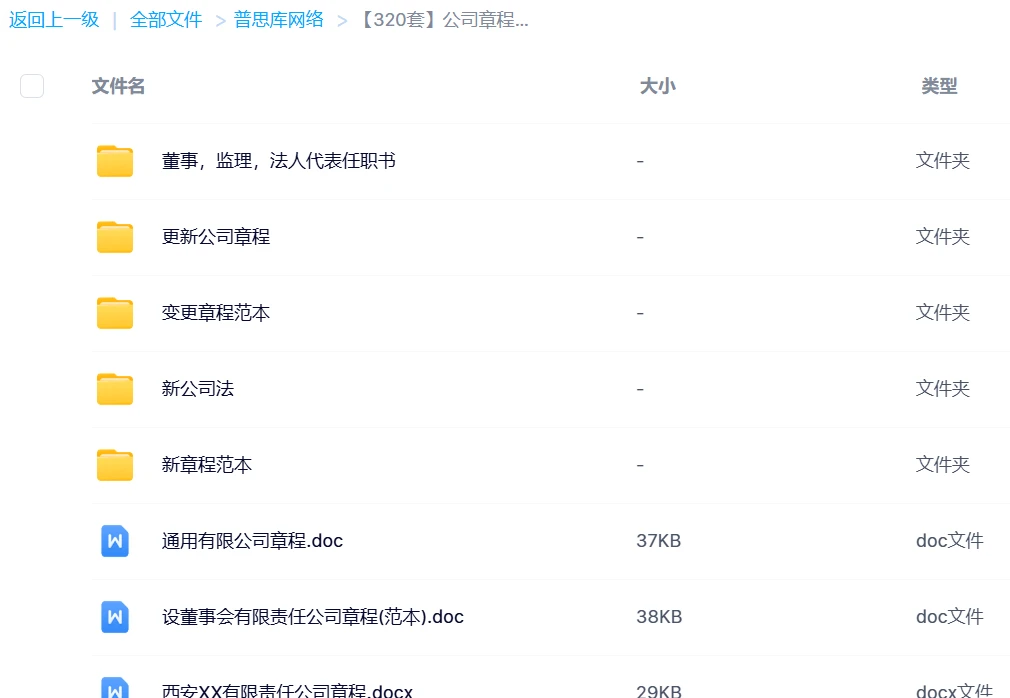Click Word icon for 西安XX有限责任公司章程.docx
Screen dimensions: 1010x698
tap(115, 688)
